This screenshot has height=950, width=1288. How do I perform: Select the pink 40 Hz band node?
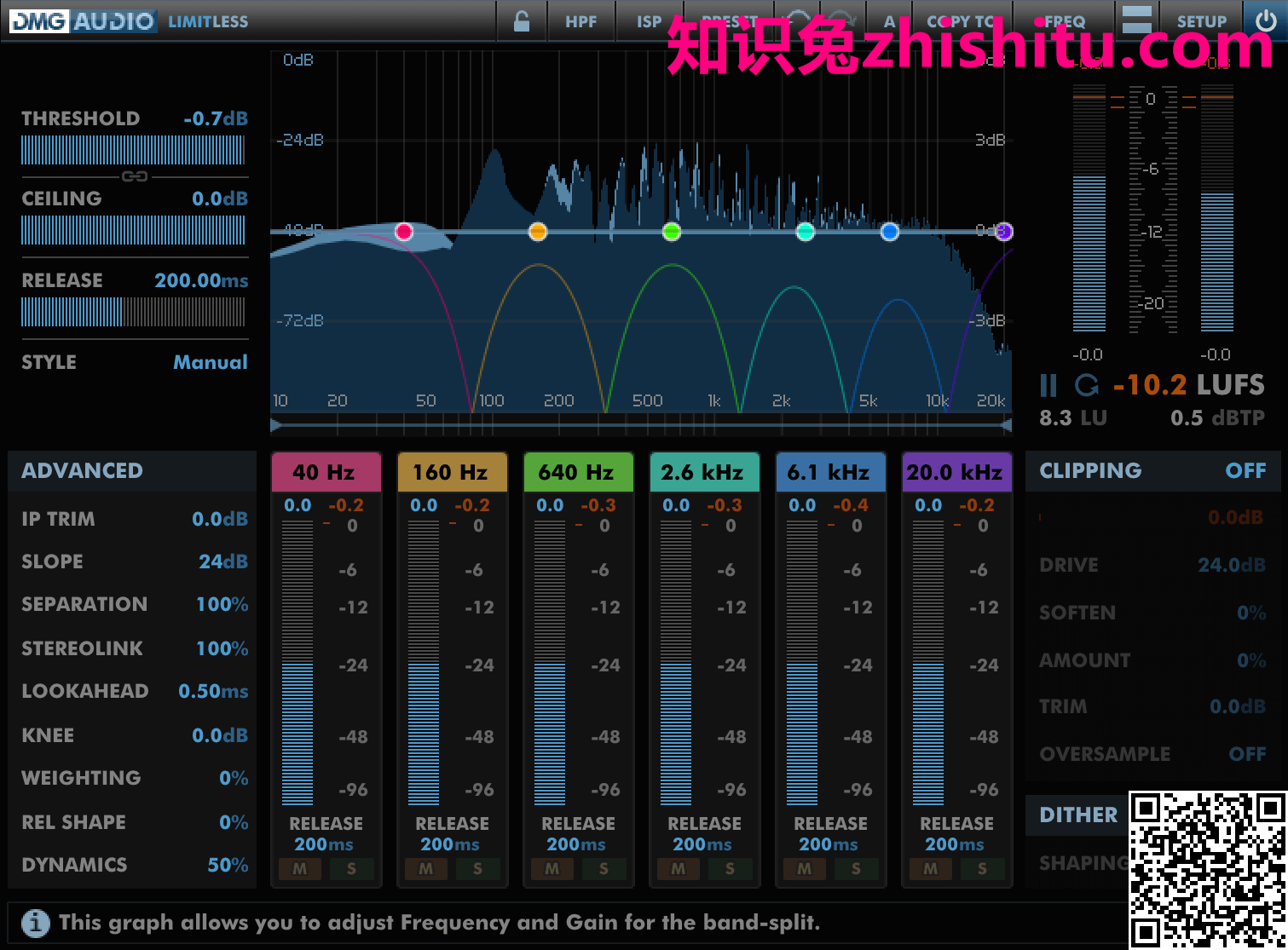(x=404, y=232)
